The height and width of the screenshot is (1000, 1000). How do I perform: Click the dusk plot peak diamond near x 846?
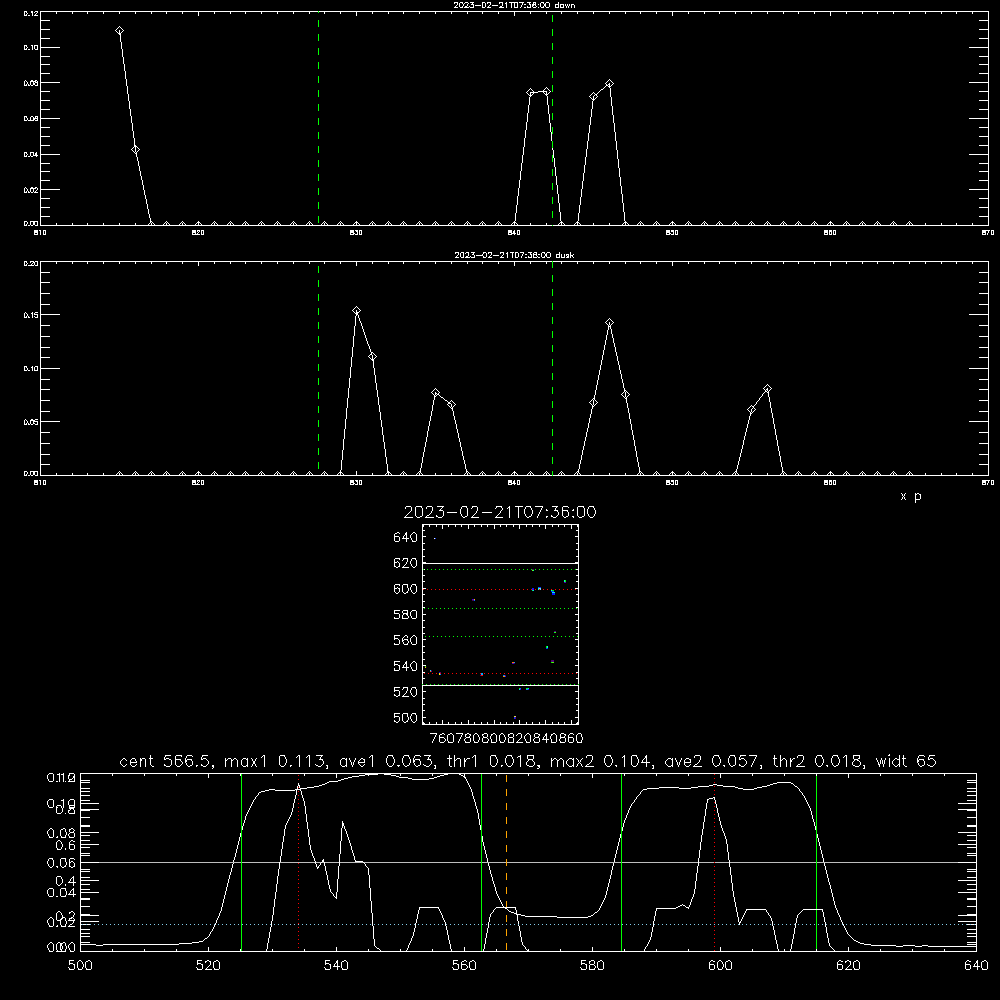[609, 323]
